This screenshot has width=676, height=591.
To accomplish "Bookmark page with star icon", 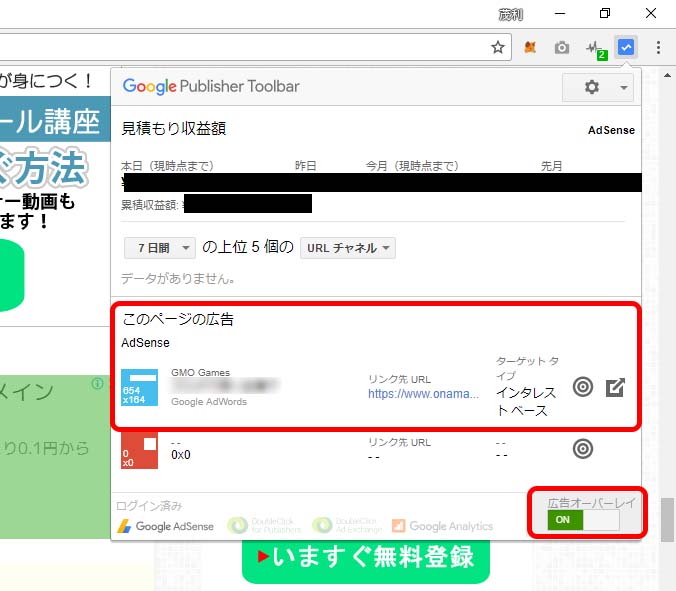I will pyautogui.click(x=498, y=47).
